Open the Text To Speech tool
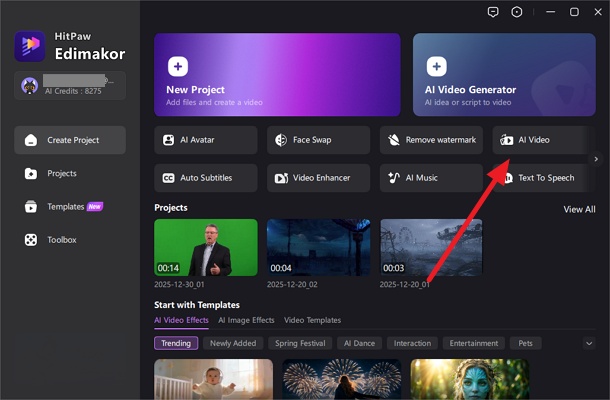The image size is (610, 400). [x=545, y=178]
